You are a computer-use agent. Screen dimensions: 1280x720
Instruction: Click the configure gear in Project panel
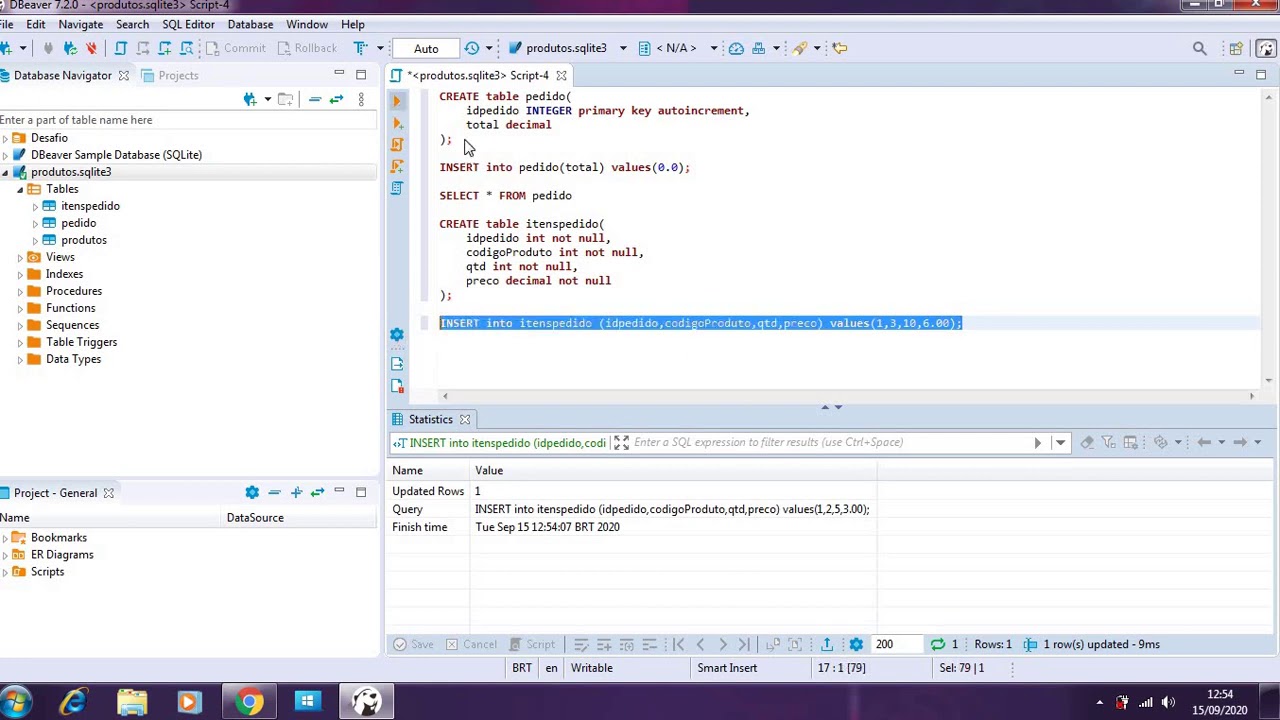(252, 492)
